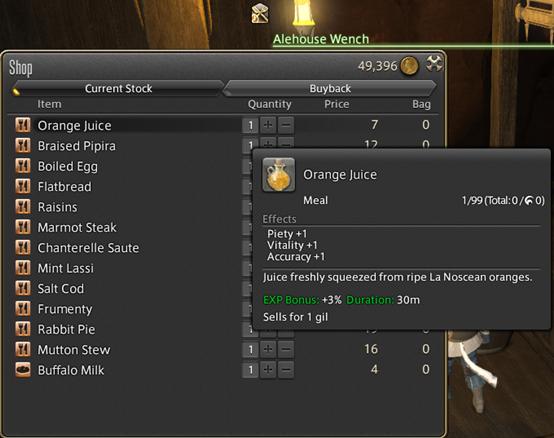This screenshot has height=438, width=554.
Task: Click the Braised Pipira meal icon
Action: pyautogui.click(x=23, y=146)
